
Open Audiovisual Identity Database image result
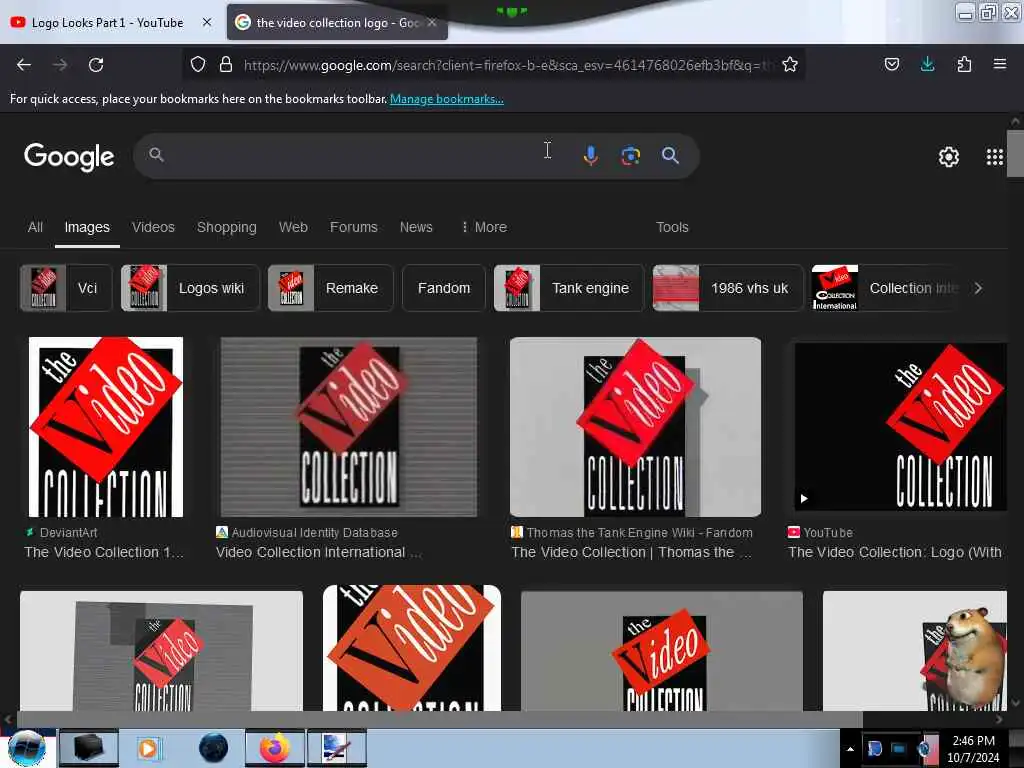click(x=349, y=427)
